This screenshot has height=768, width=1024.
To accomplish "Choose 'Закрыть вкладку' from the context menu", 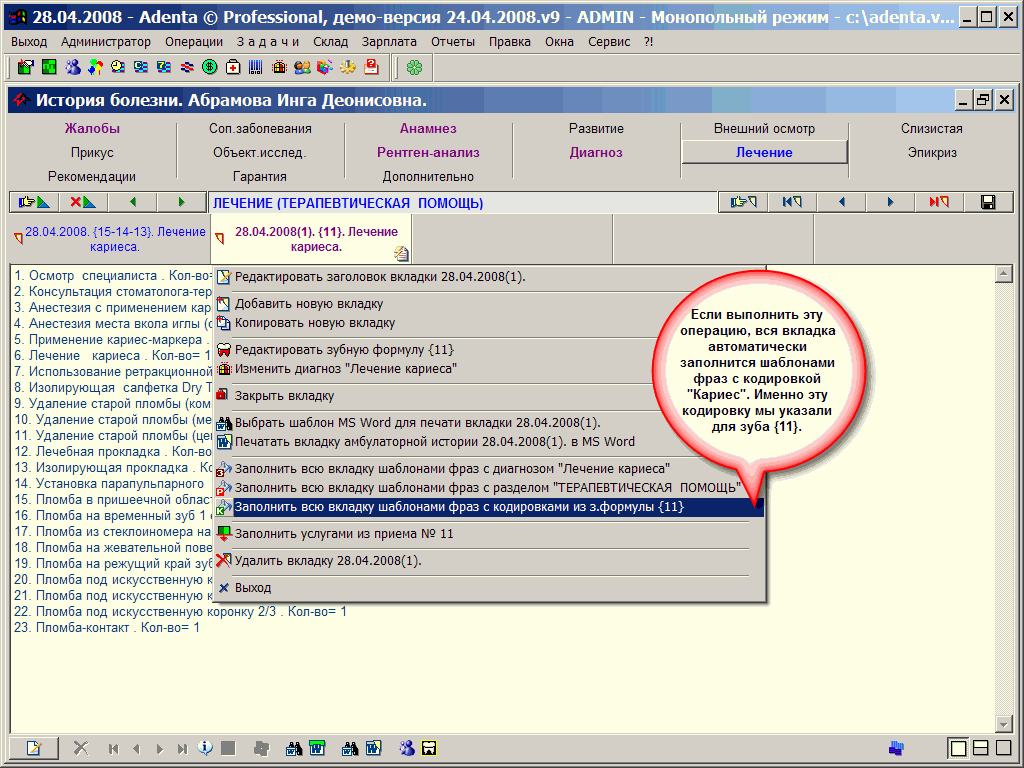I will (x=284, y=395).
